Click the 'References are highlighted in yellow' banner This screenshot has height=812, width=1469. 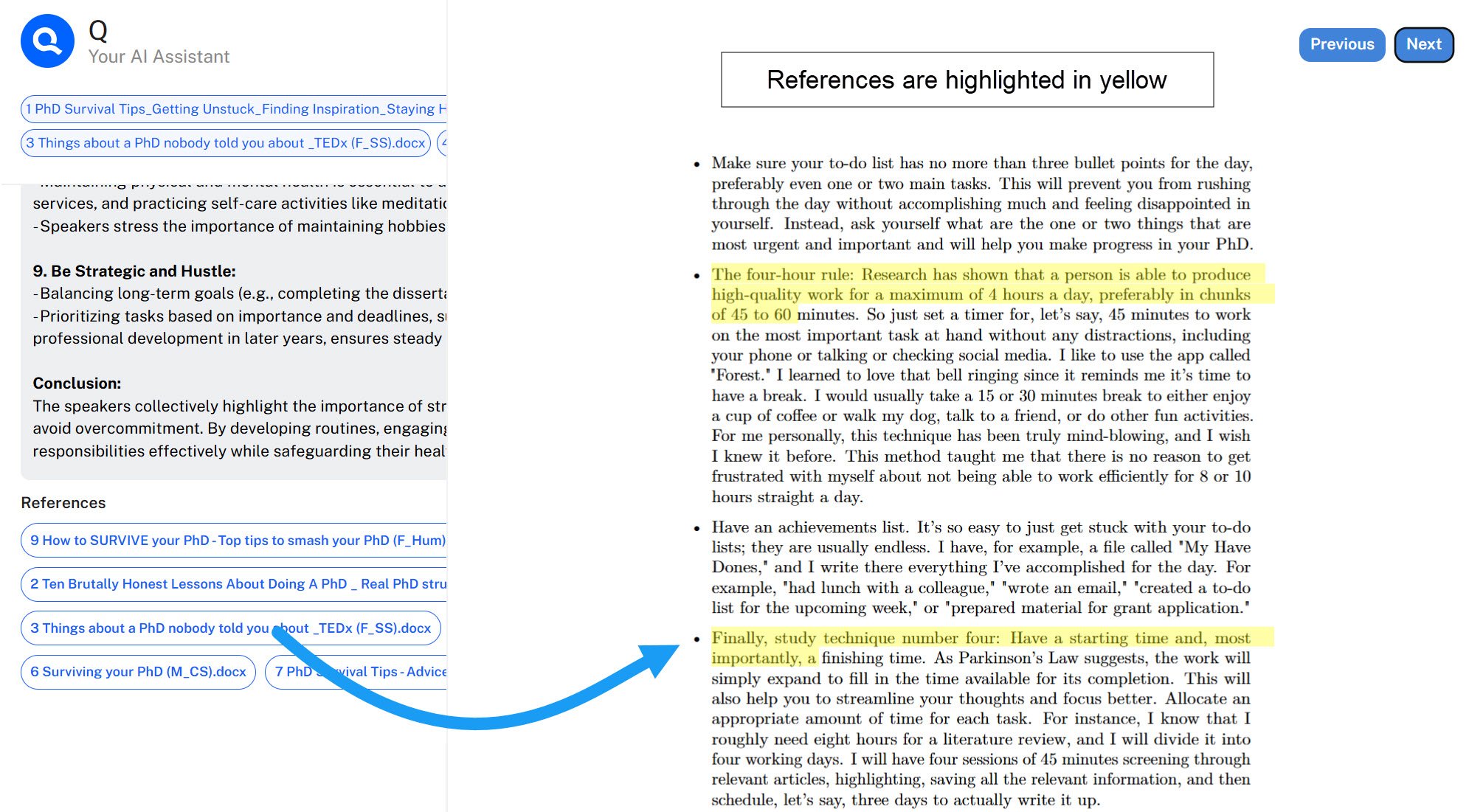pyautogui.click(x=967, y=80)
